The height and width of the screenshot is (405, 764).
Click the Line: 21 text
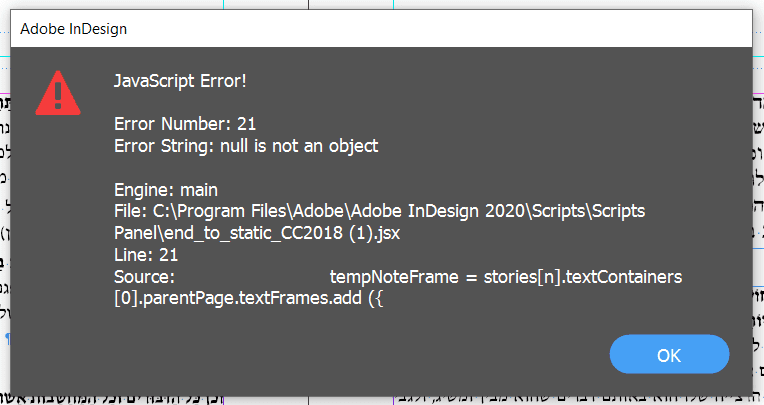click(x=145, y=255)
